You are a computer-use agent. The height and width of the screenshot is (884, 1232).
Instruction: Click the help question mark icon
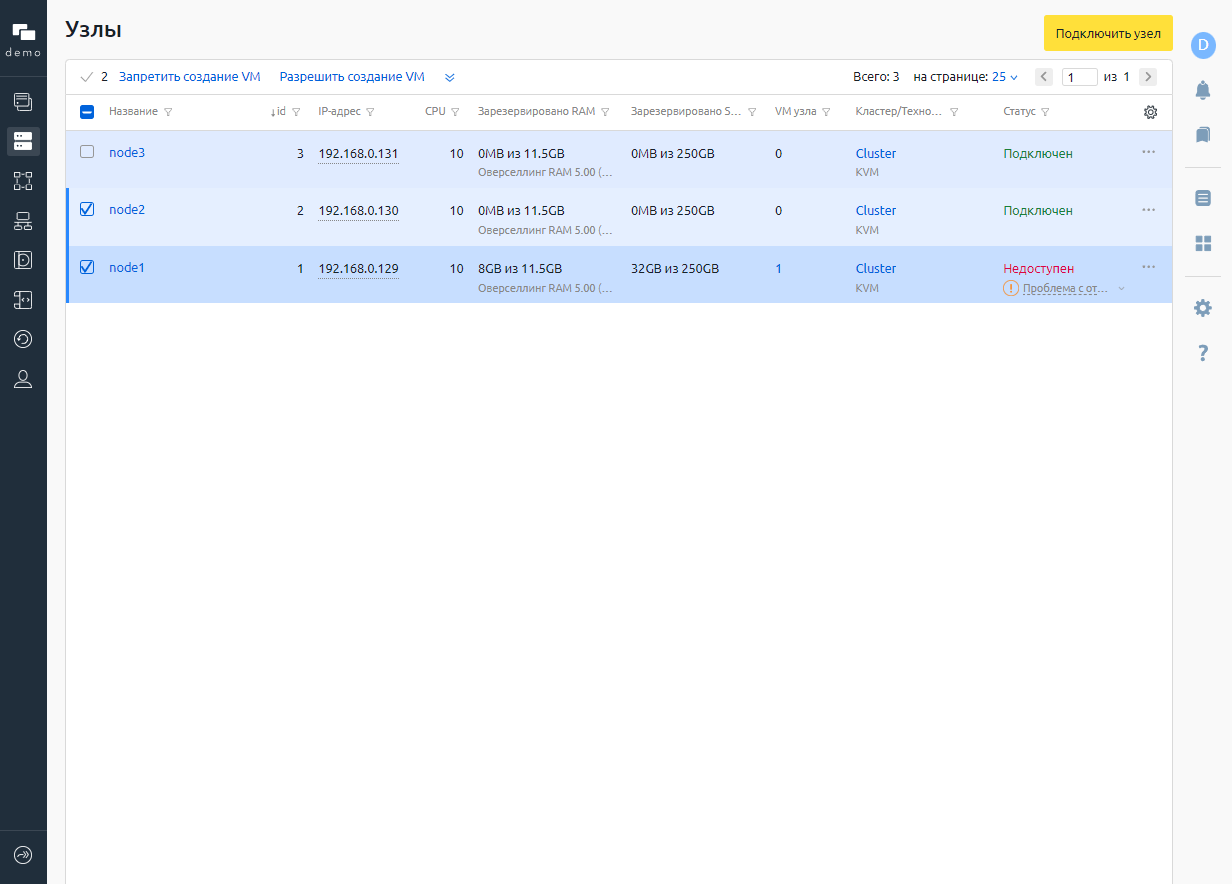pyautogui.click(x=1203, y=353)
